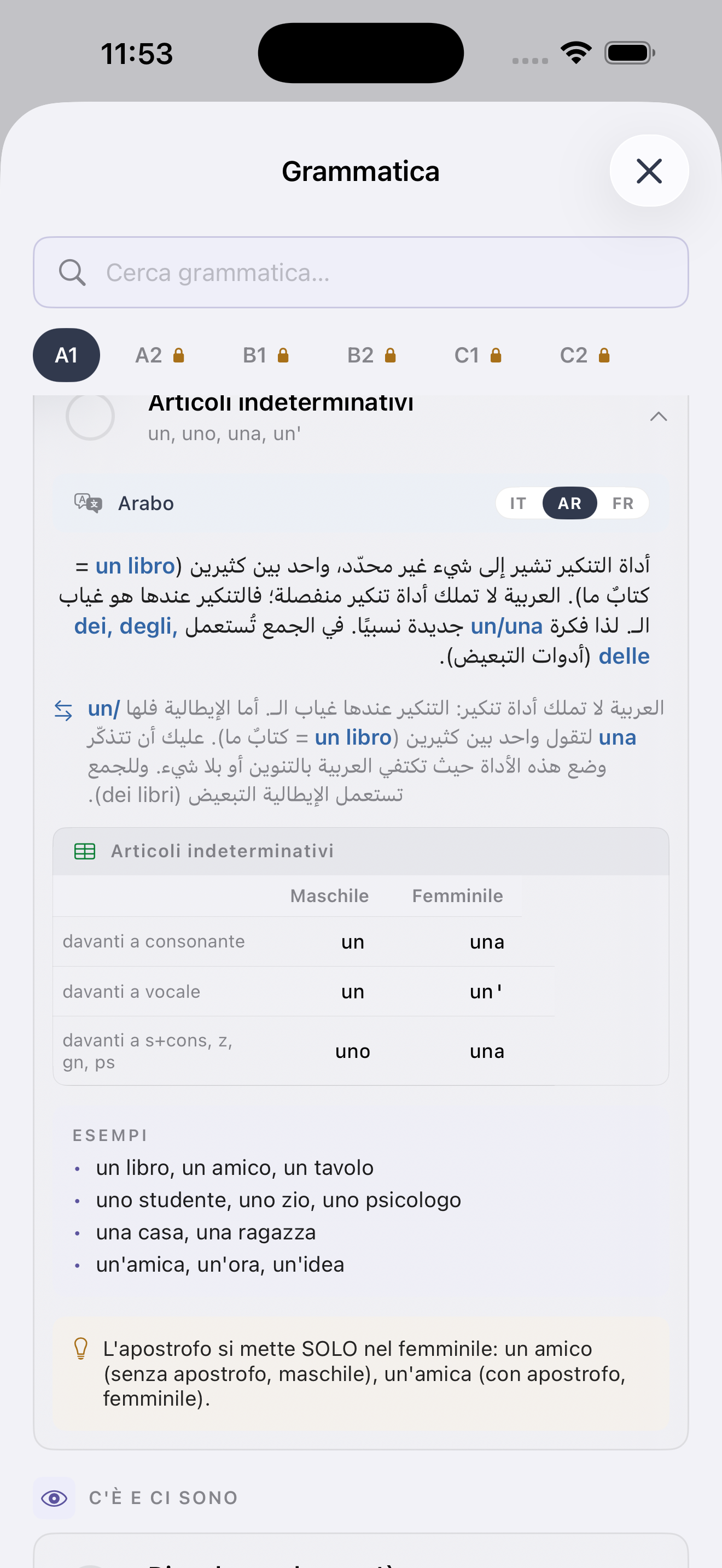The image size is (722, 1568).
Task: Open the B2 level tab
Action: point(371,355)
